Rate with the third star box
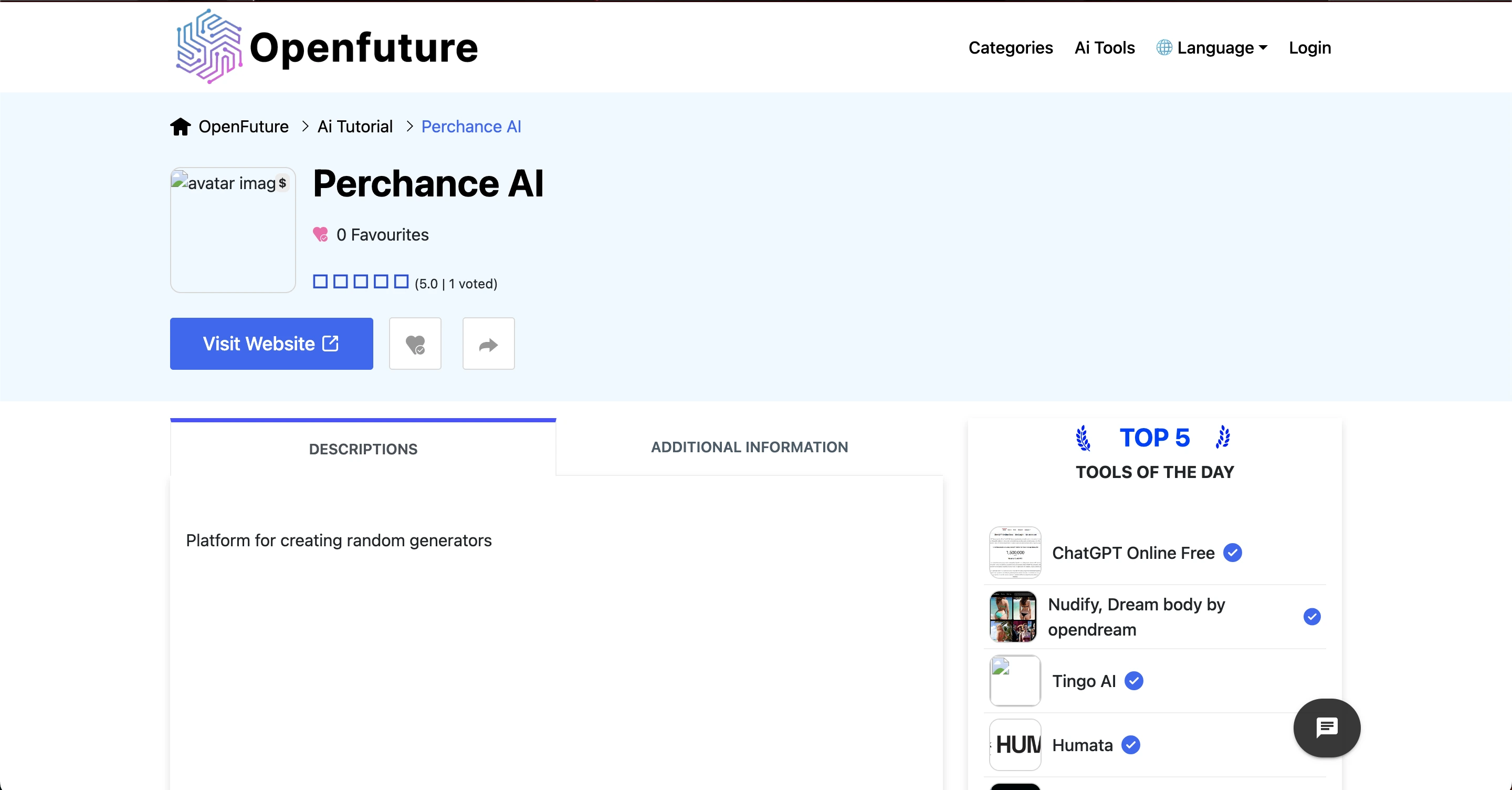 point(360,282)
